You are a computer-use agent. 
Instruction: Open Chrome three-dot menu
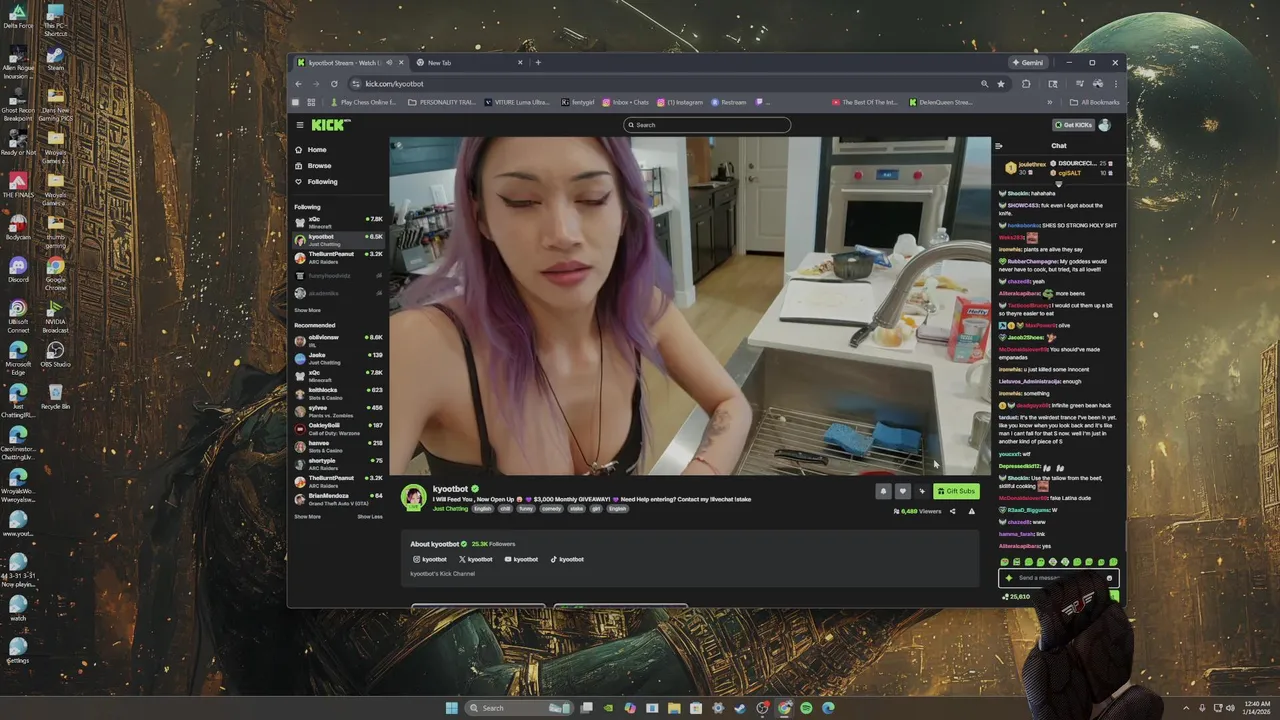point(1115,84)
